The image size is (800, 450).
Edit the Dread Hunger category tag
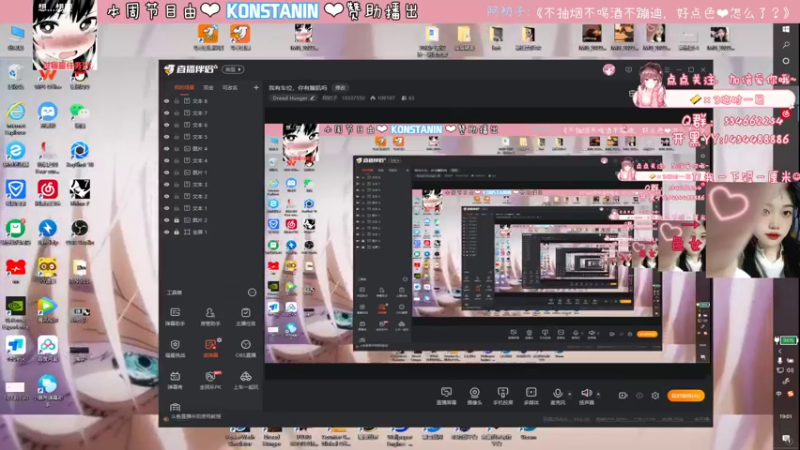(x=293, y=98)
